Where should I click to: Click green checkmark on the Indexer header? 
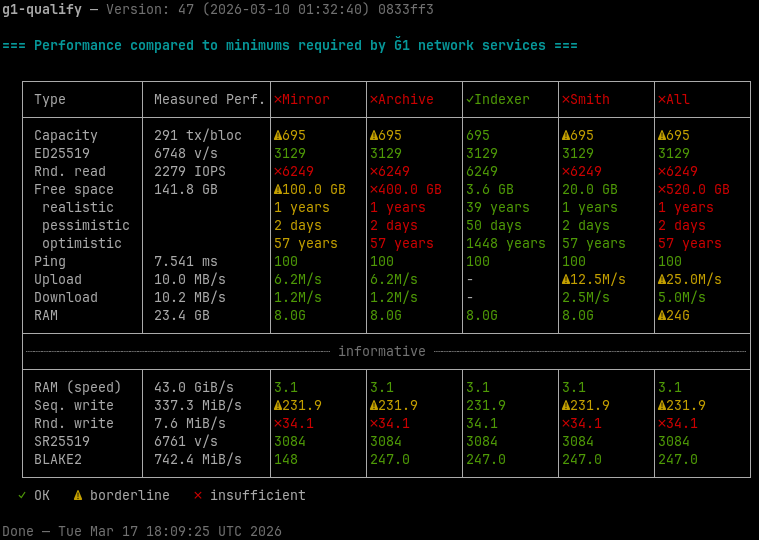pos(470,99)
